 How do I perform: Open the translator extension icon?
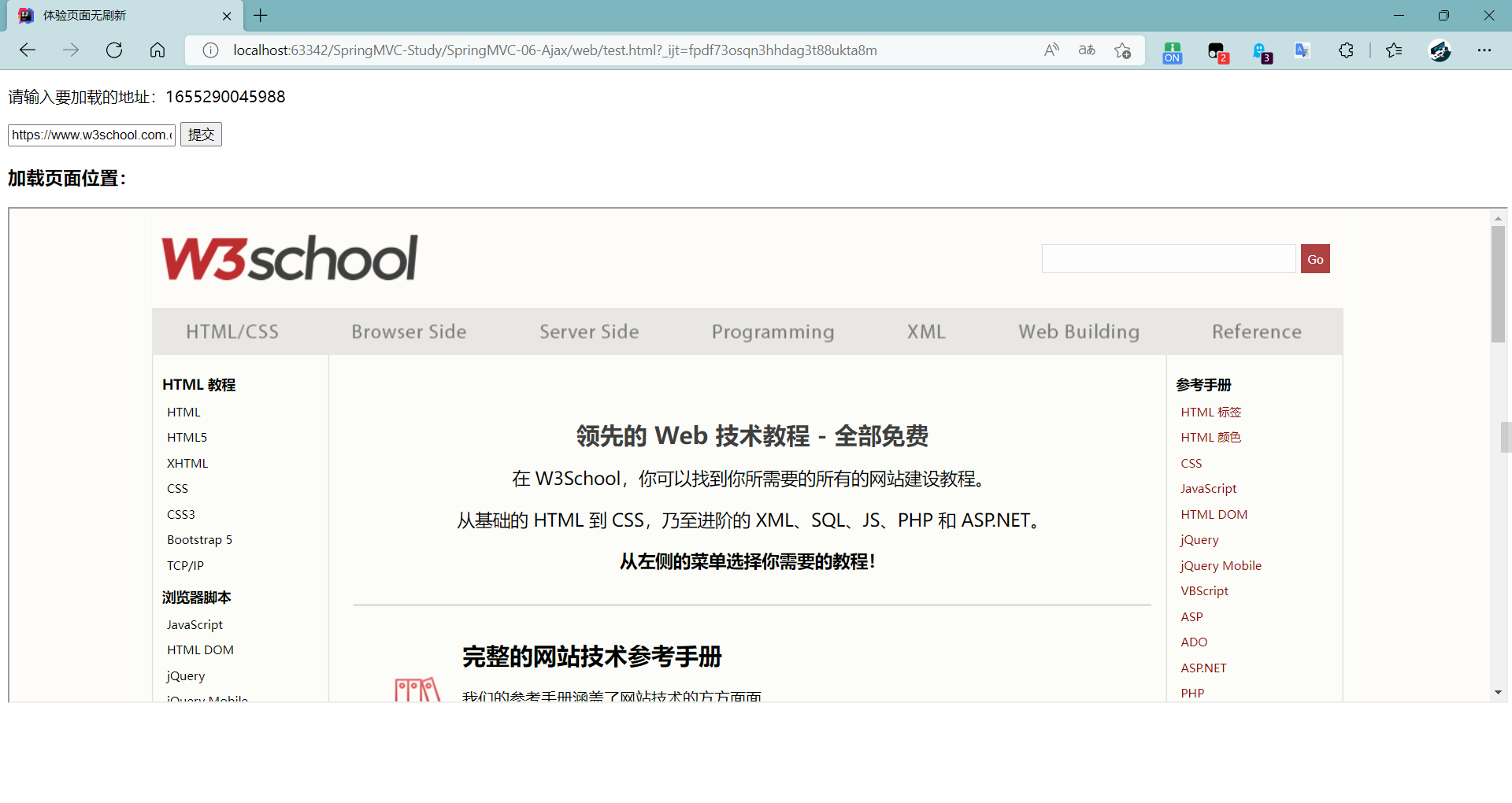pyautogui.click(x=1303, y=50)
